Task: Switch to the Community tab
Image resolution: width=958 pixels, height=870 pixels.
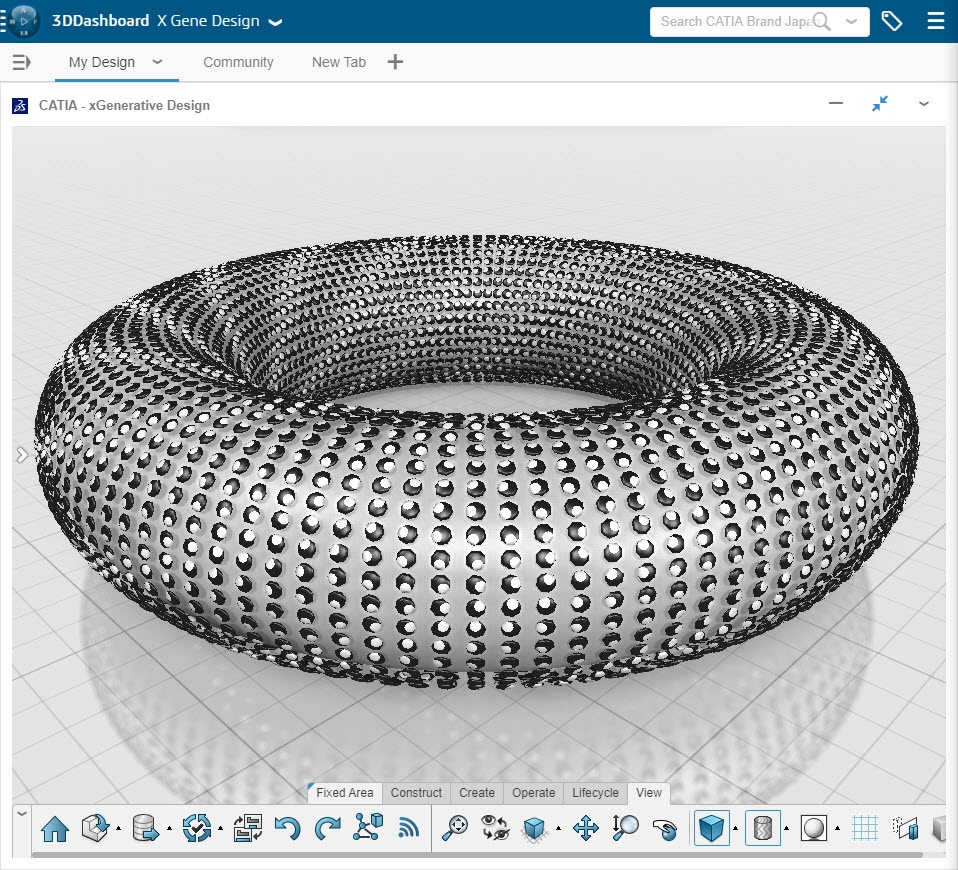Action: pyautogui.click(x=238, y=62)
